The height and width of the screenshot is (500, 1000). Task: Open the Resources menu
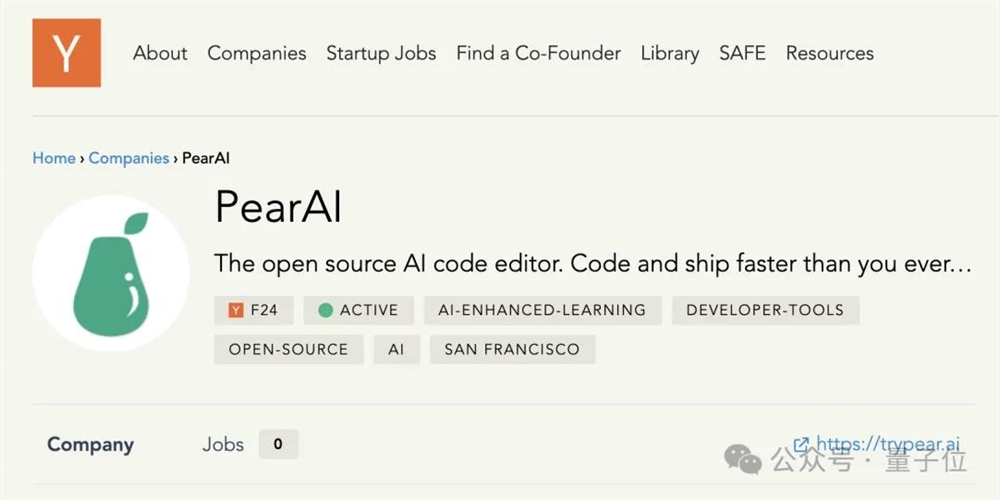[830, 53]
